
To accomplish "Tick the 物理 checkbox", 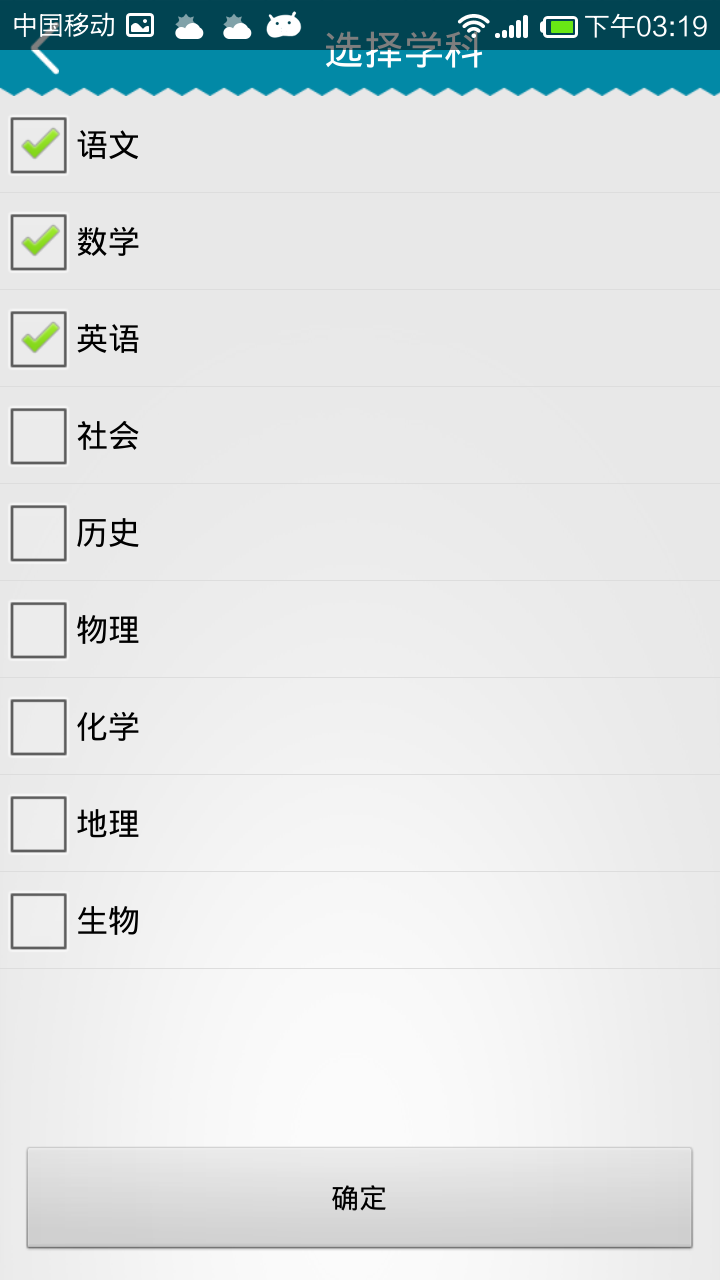I will tap(39, 630).
